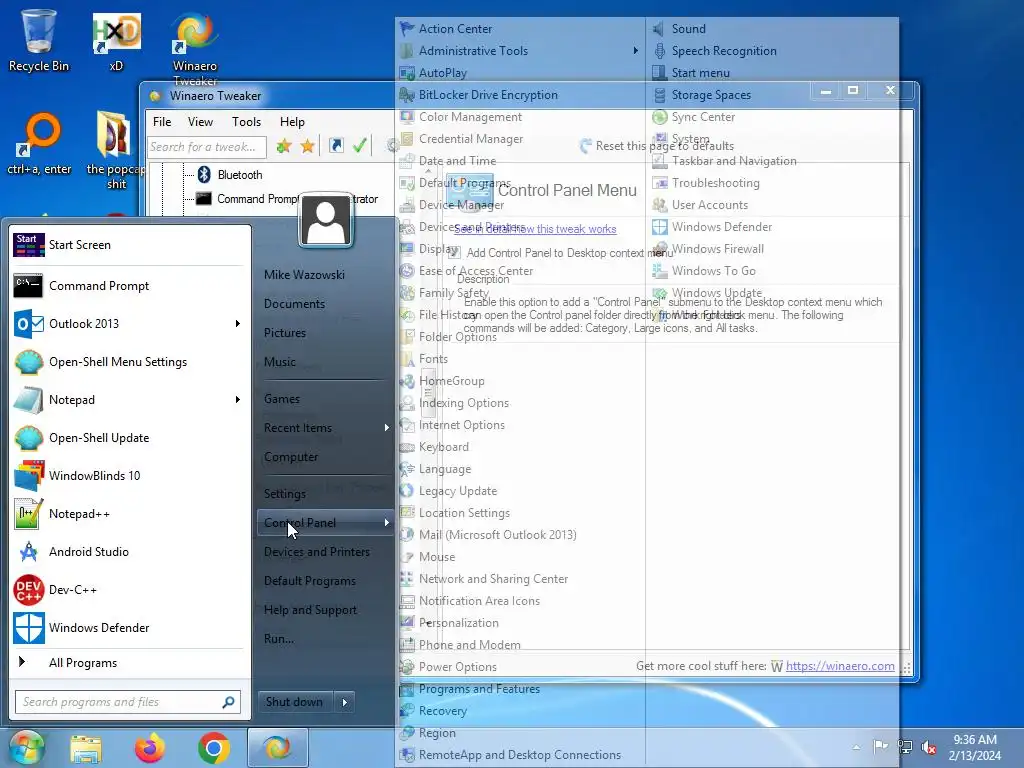Open the View menu in Winaero Tweaker
This screenshot has height=768, width=1024.
(200, 121)
